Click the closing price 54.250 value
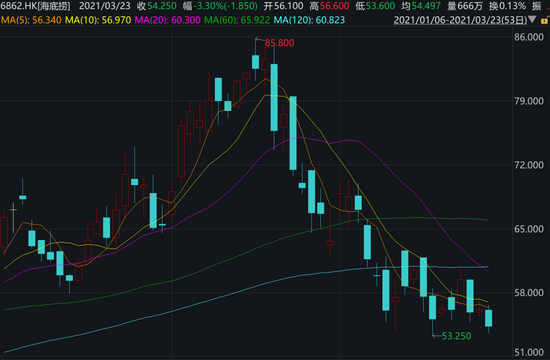 (162, 6)
